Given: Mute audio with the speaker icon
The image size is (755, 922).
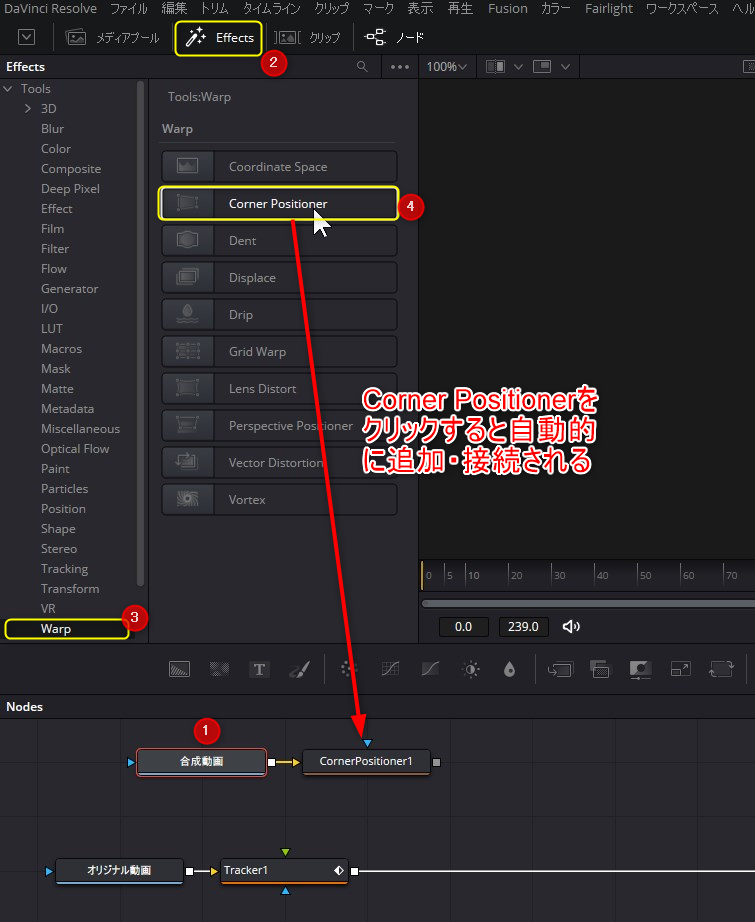Looking at the screenshot, I should pos(571,627).
